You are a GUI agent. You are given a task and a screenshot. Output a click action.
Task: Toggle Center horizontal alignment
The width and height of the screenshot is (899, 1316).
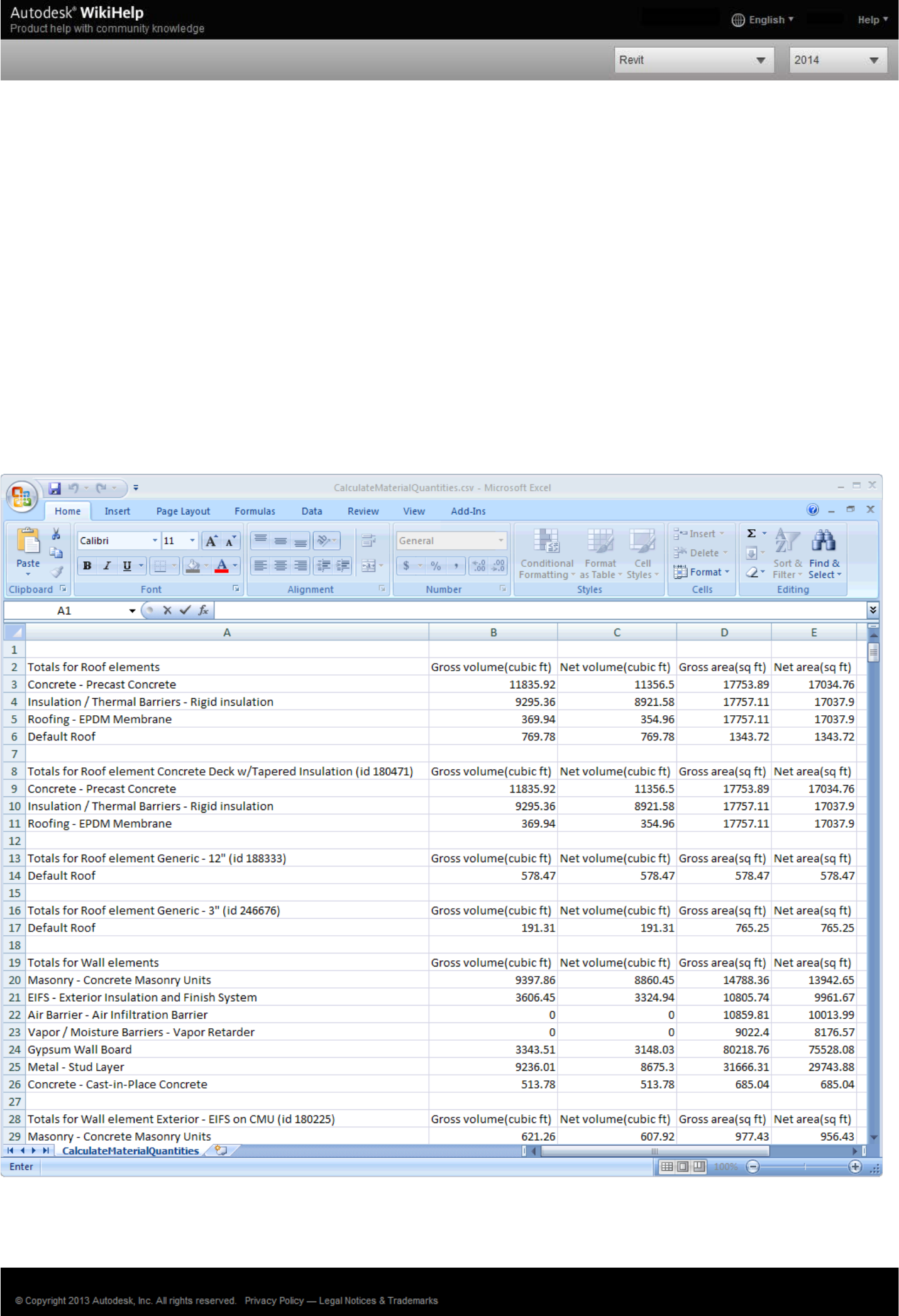(281, 566)
